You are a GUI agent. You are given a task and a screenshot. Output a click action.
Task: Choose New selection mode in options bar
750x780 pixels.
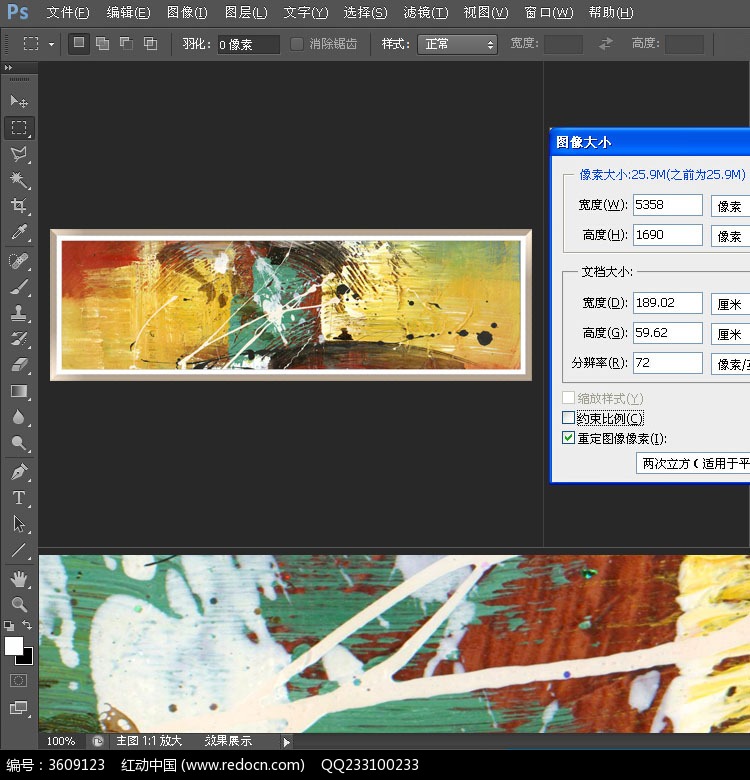[x=79, y=43]
